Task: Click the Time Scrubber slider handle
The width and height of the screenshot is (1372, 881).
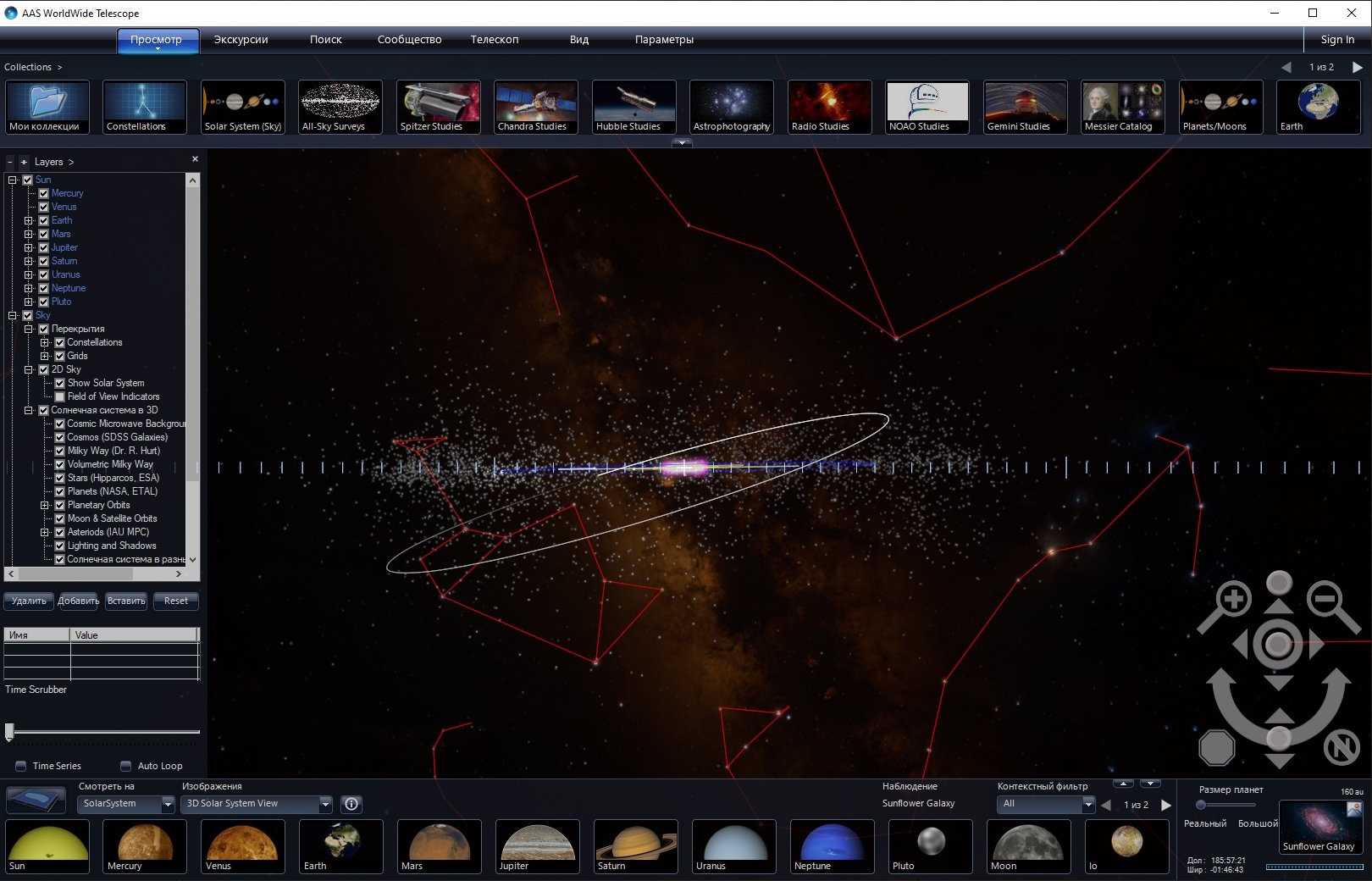Action: pyautogui.click(x=9, y=731)
